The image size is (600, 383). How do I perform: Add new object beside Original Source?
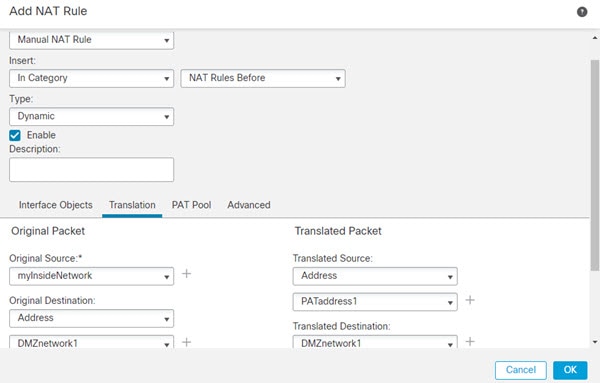click(x=186, y=274)
